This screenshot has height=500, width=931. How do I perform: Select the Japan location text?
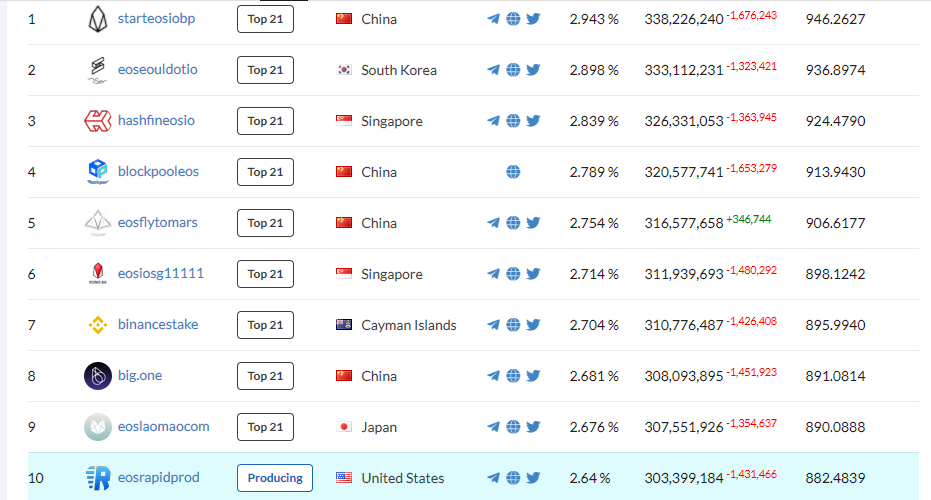pos(379,428)
